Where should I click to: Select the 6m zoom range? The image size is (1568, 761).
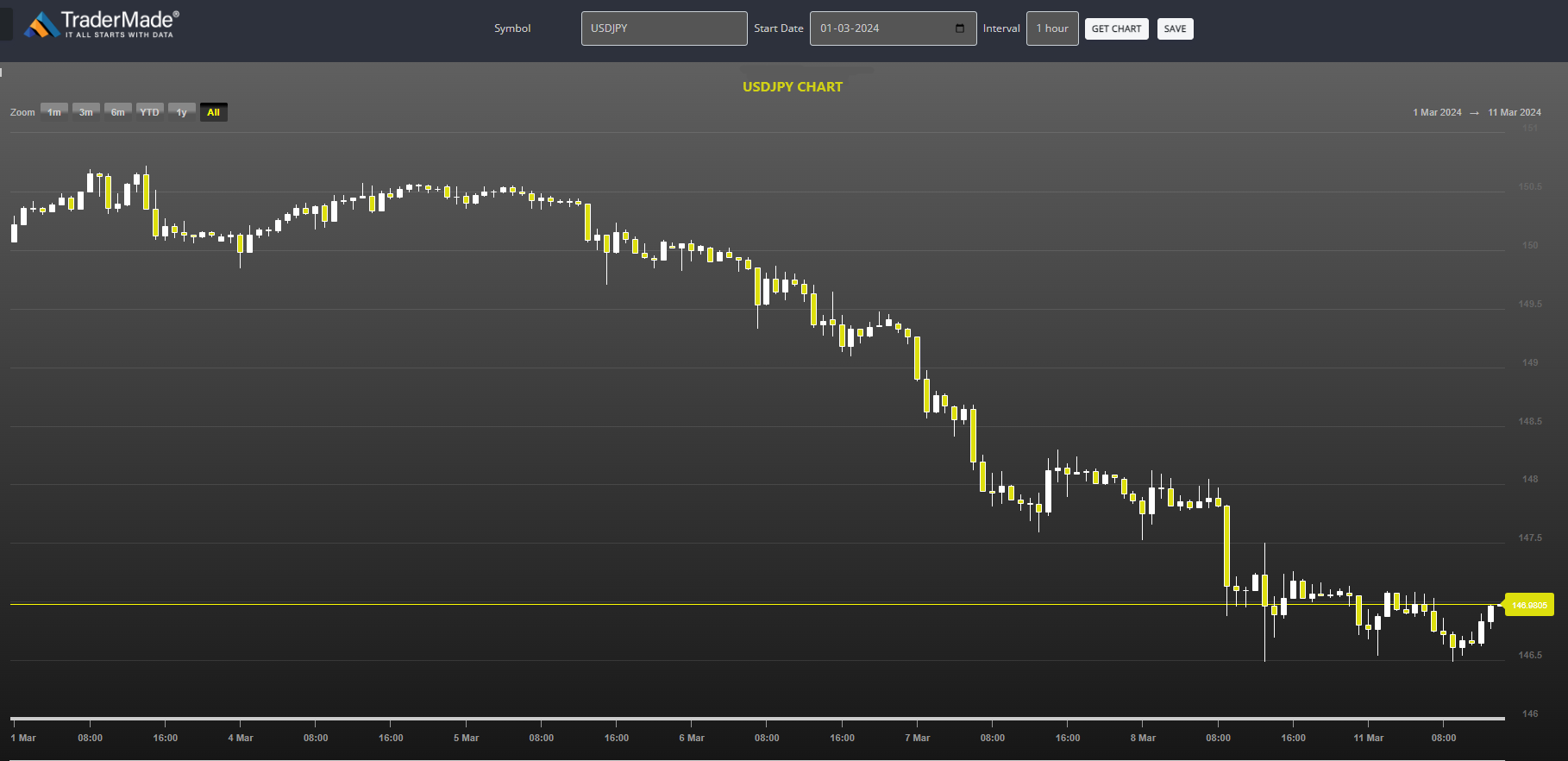pyautogui.click(x=118, y=112)
